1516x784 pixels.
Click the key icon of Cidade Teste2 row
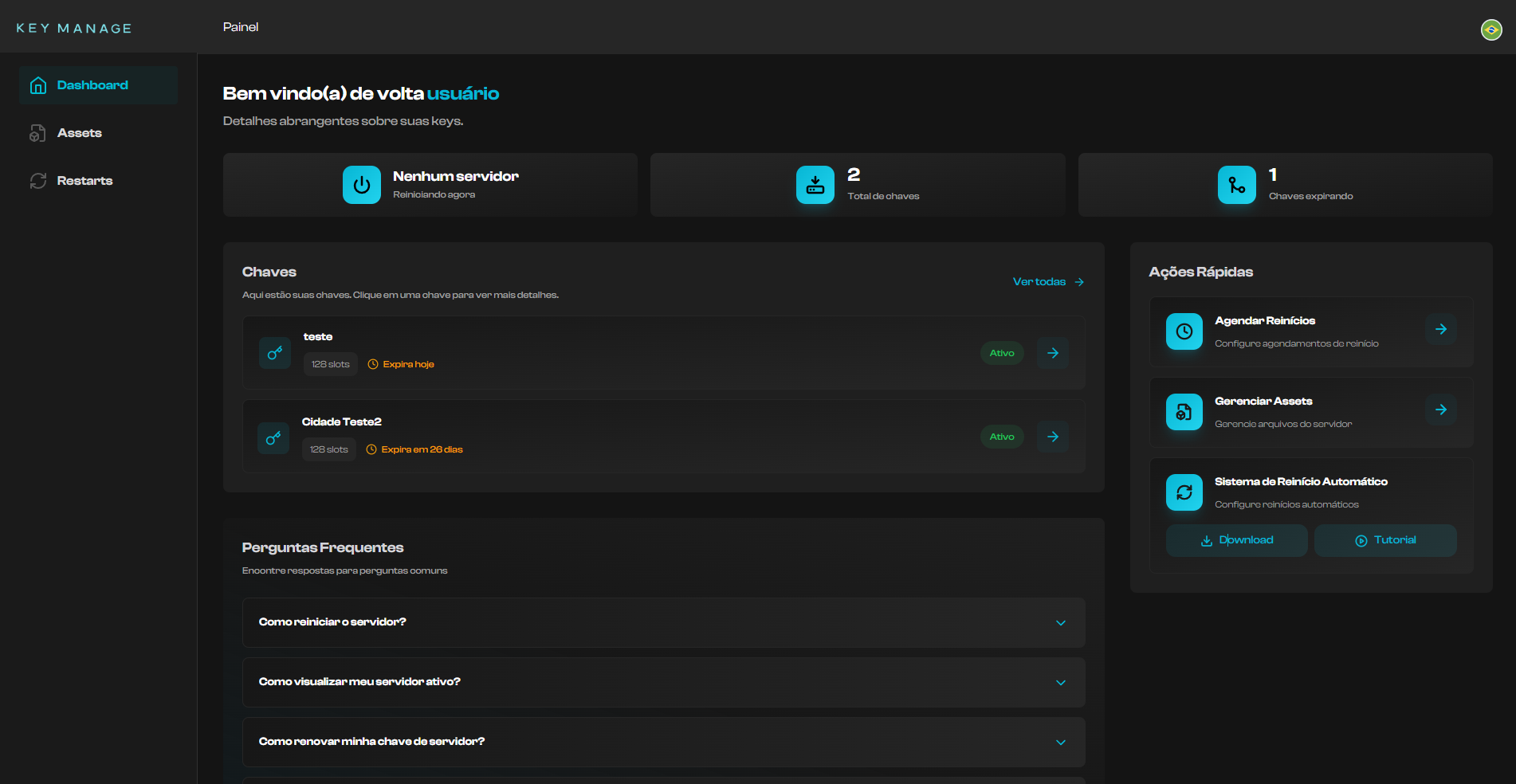[273, 437]
